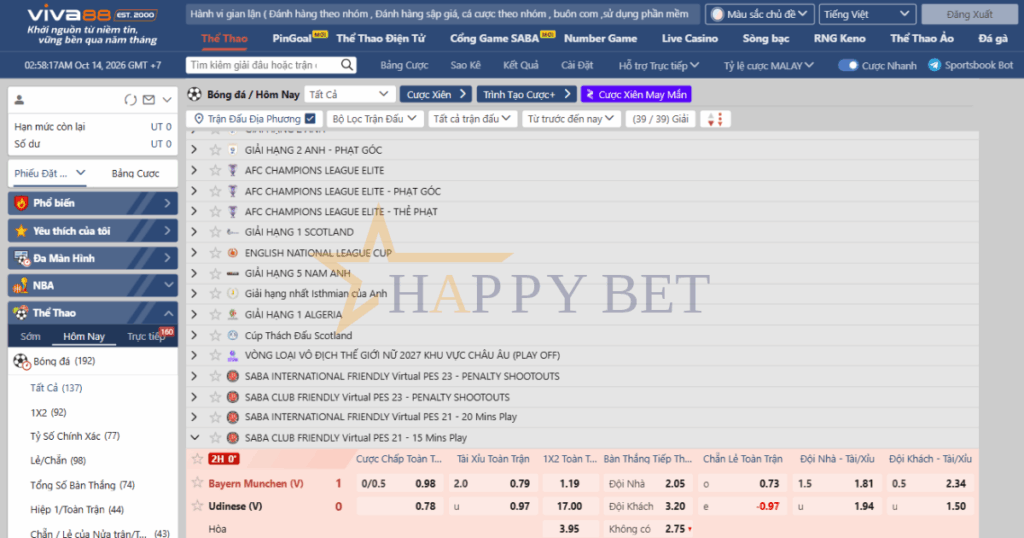This screenshot has height=538, width=1024.
Task: Favorite the Giải Hạng 1 Algeria star
Action: [x=215, y=314]
